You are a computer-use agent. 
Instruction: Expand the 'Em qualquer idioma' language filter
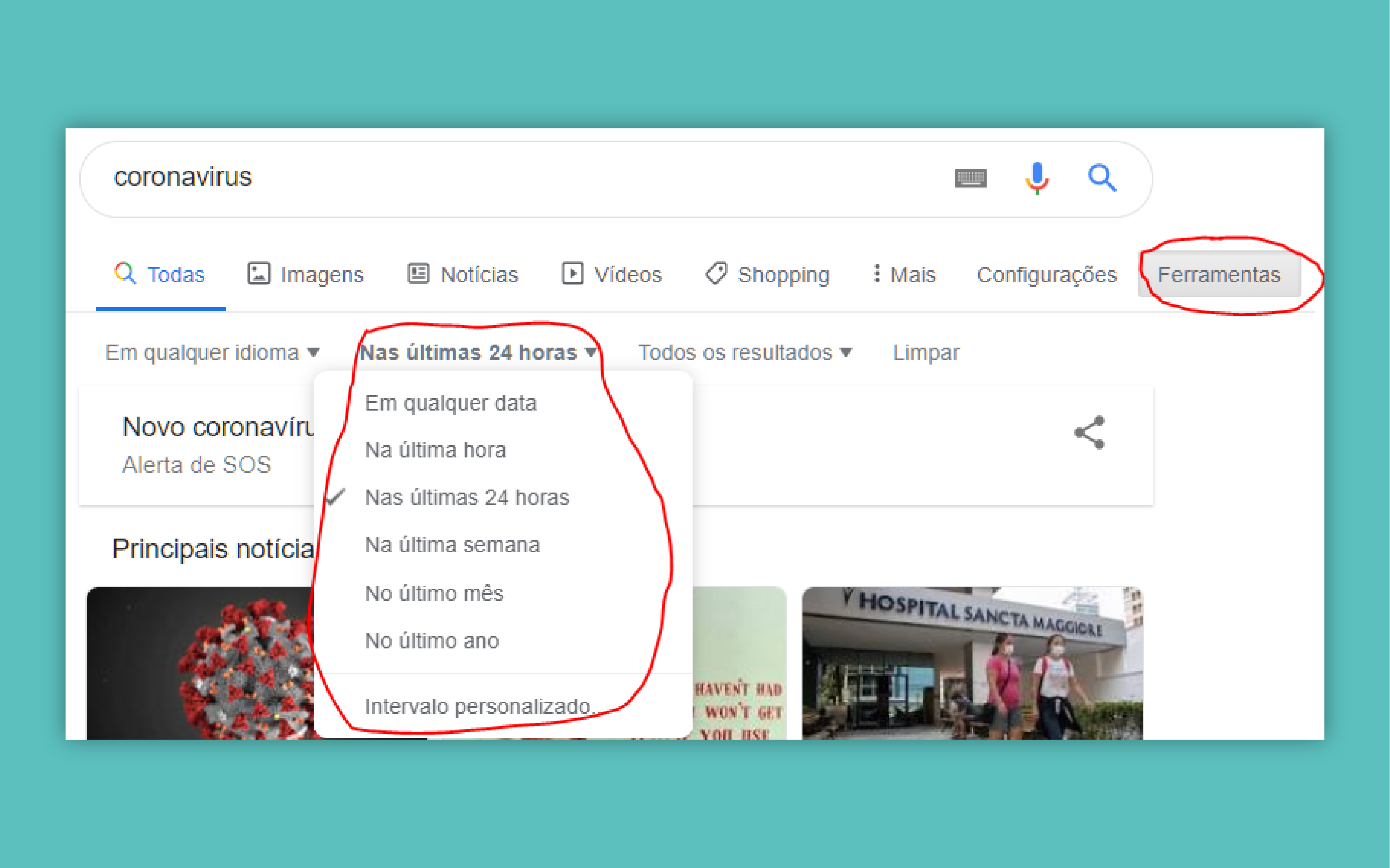(x=212, y=352)
